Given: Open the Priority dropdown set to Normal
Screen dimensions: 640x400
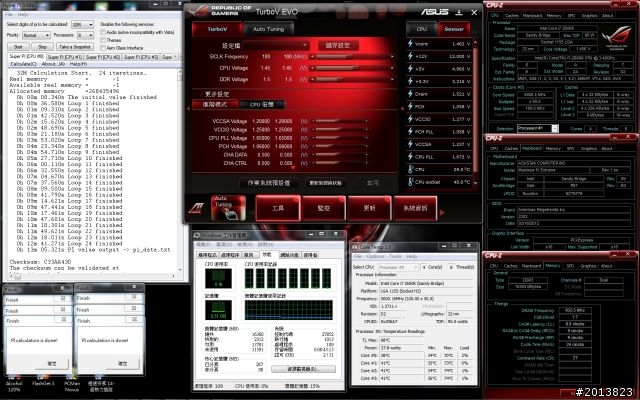Looking at the screenshot, I should click(36, 36).
